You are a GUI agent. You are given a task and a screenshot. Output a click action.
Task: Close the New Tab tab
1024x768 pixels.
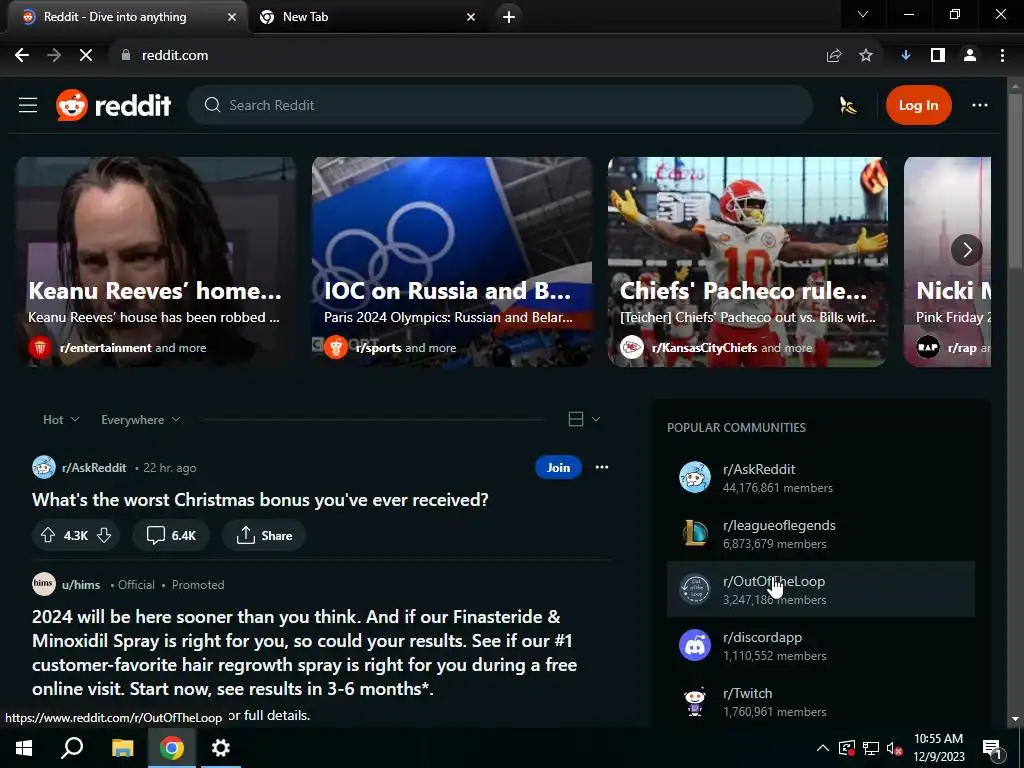[x=471, y=17]
